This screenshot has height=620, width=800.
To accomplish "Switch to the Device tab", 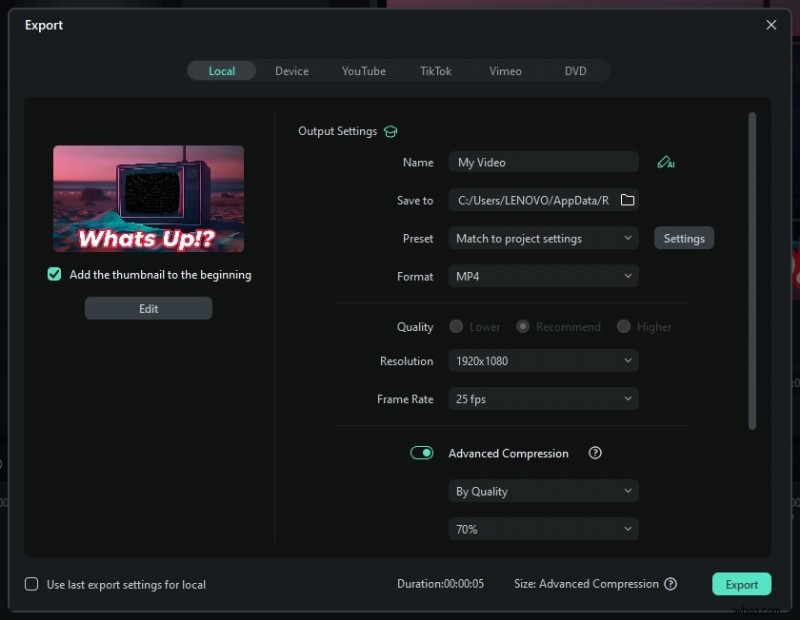I will (292, 71).
